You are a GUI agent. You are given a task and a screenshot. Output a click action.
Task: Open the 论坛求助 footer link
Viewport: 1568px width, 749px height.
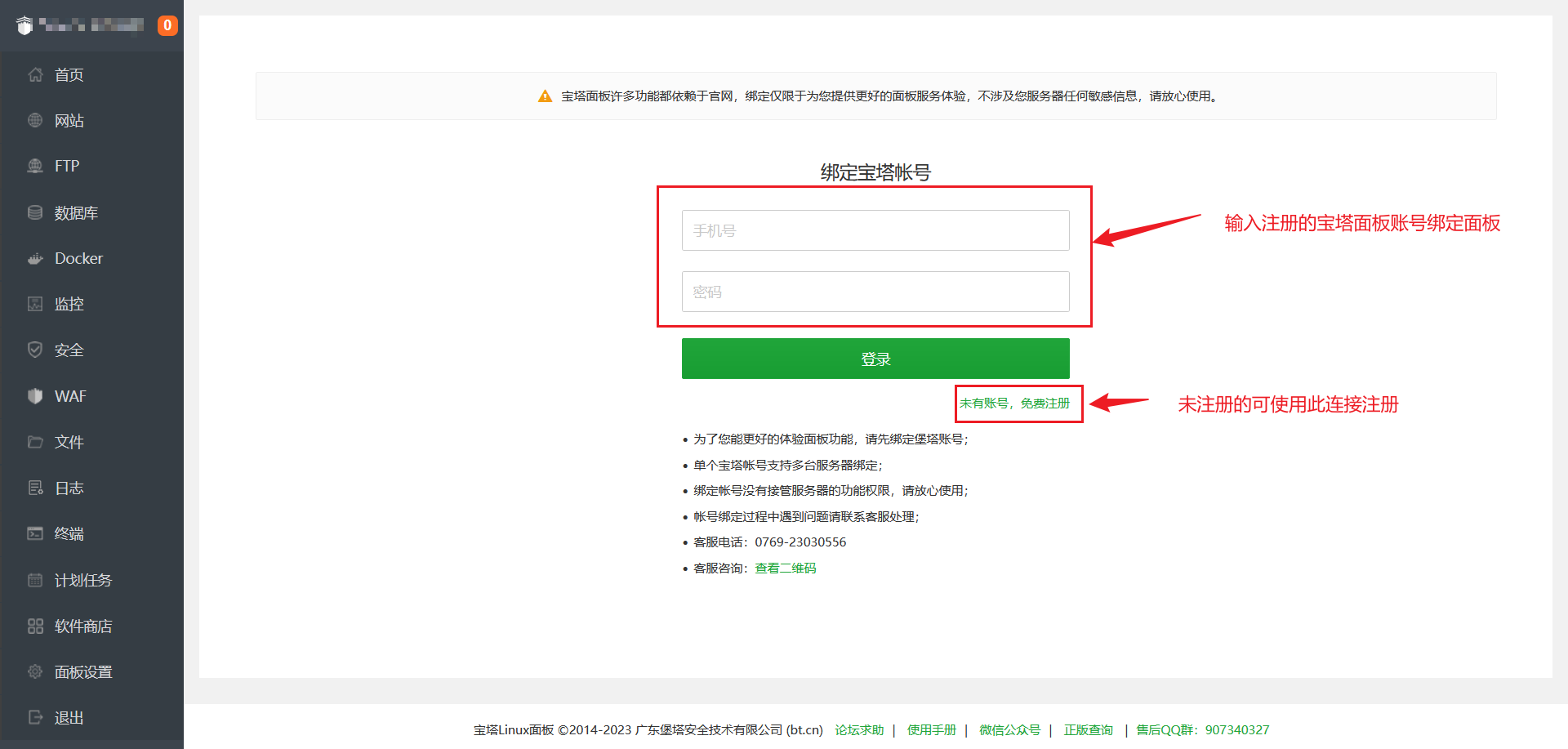(859, 729)
